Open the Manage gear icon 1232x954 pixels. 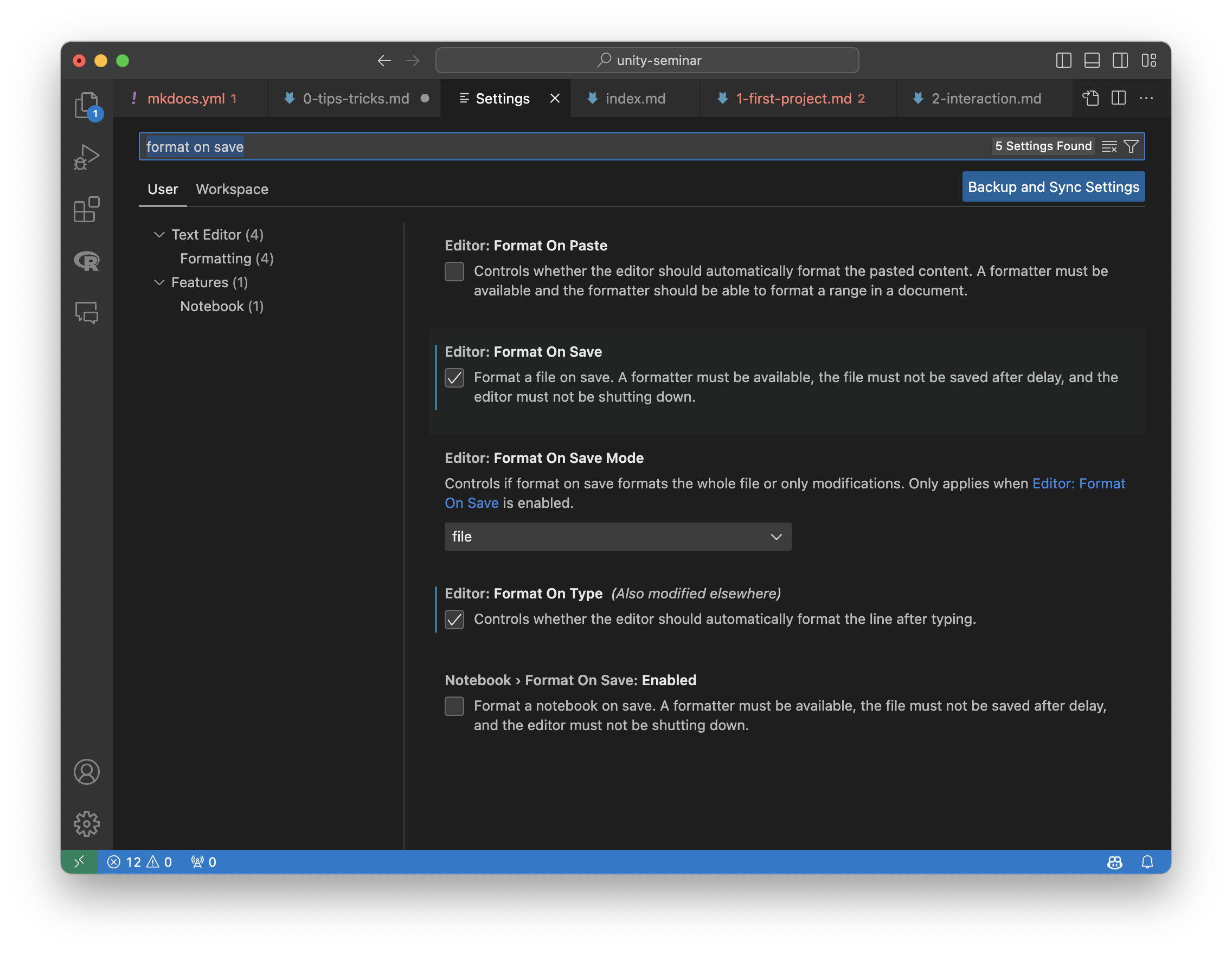coord(86,824)
